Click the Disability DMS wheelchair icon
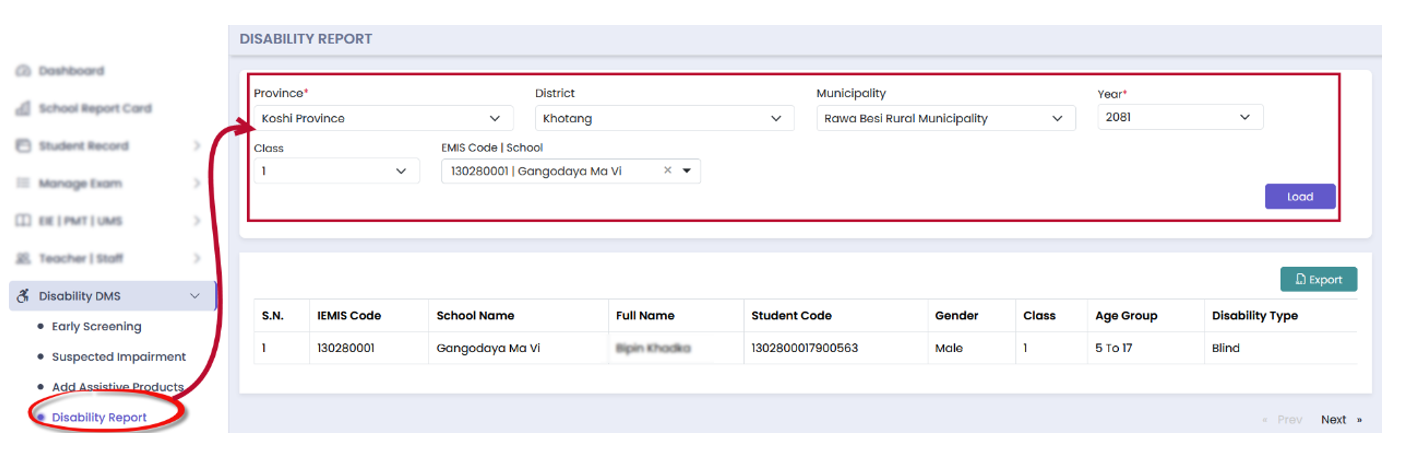 pyautogui.click(x=22, y=296)
